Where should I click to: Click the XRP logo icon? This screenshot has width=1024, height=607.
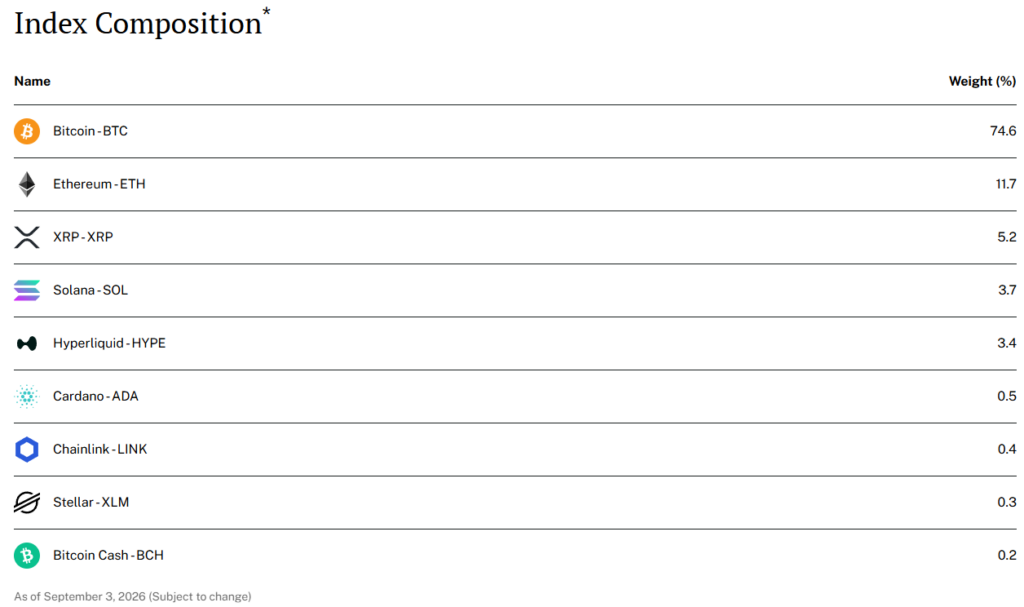27,237
